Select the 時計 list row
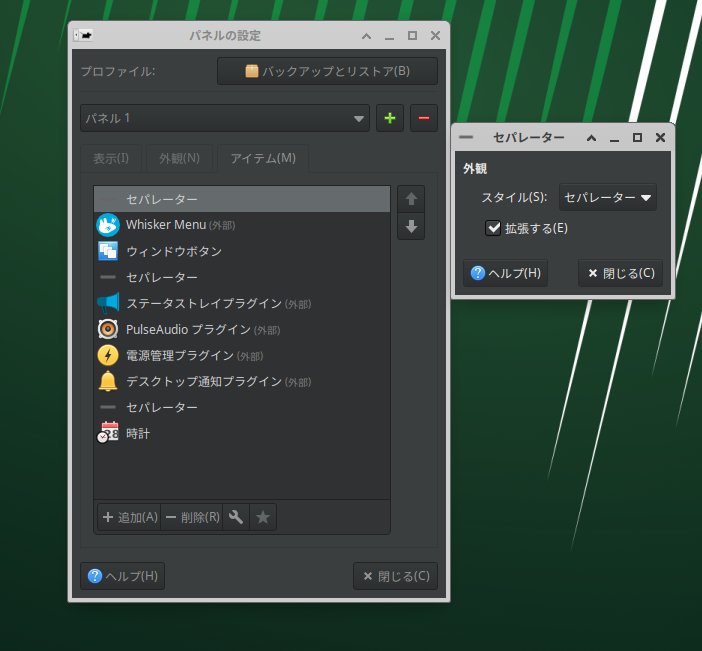The image size is (702, 651). [x=242, y=433]
